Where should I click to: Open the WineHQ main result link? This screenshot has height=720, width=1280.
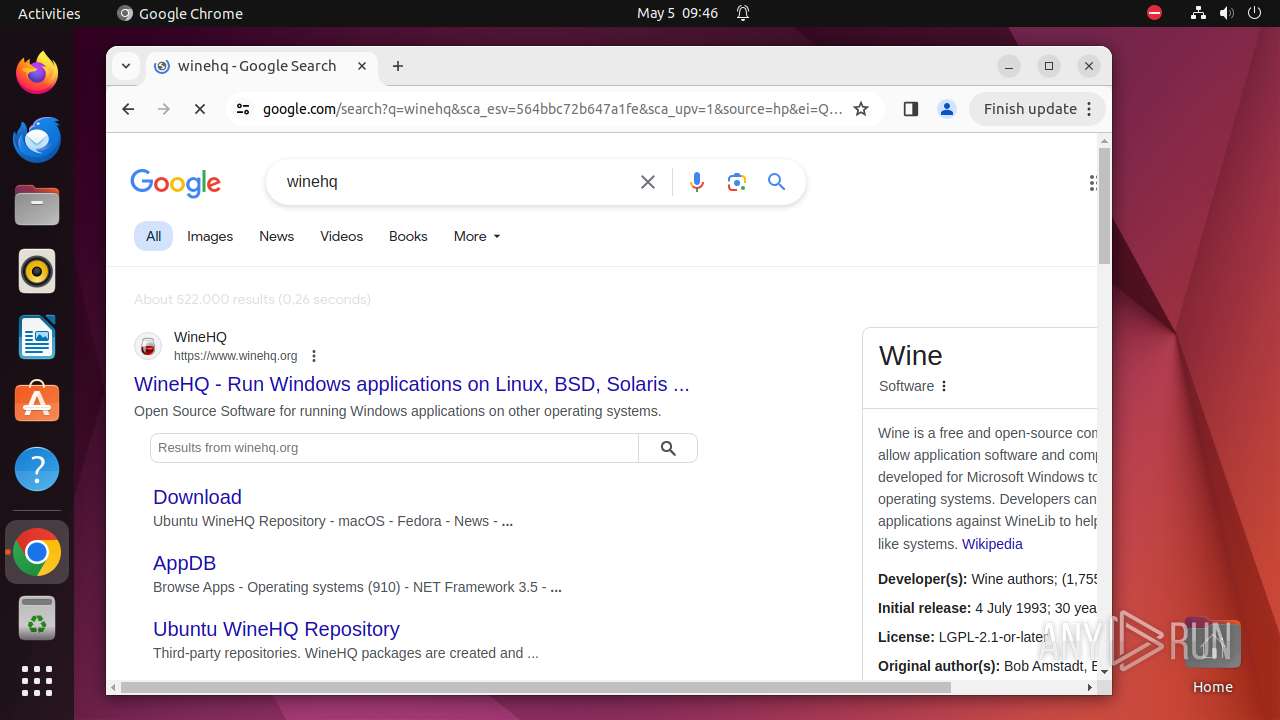point(412,384)
